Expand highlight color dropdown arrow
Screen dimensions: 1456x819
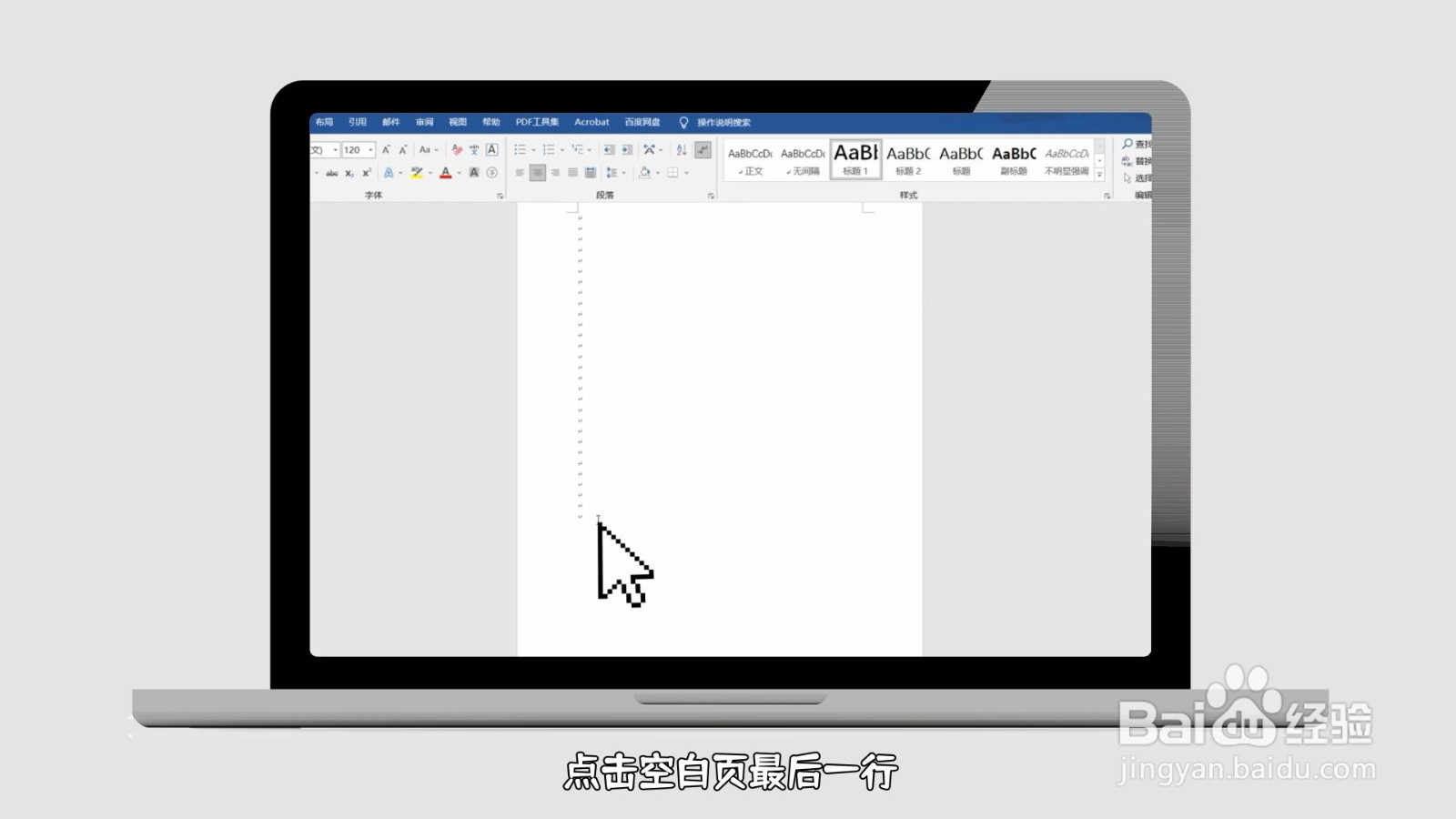pyautogui.click(x=430, y=173)
